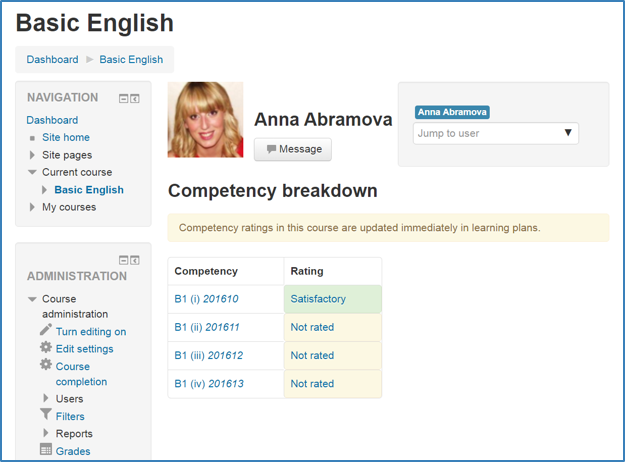The image size is (625, 462).
Task: Go to Dashboard via the breadcrumb
Action: tap(52, 60)
